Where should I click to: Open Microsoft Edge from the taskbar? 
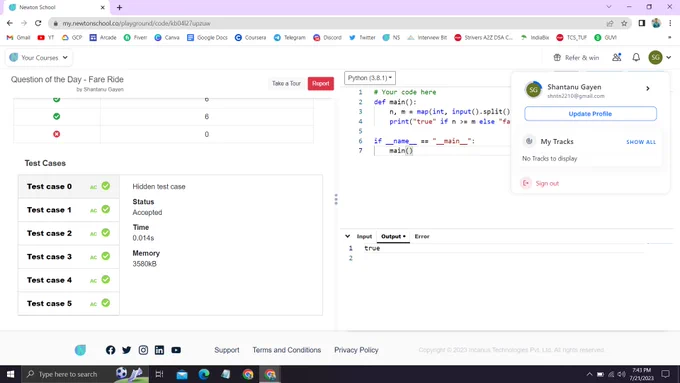coord(204,374)
